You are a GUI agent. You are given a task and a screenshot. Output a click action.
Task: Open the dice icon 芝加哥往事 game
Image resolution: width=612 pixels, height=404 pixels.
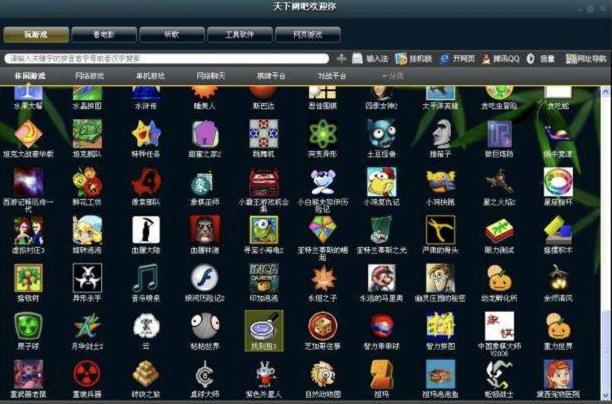click(x=323, y=326)
